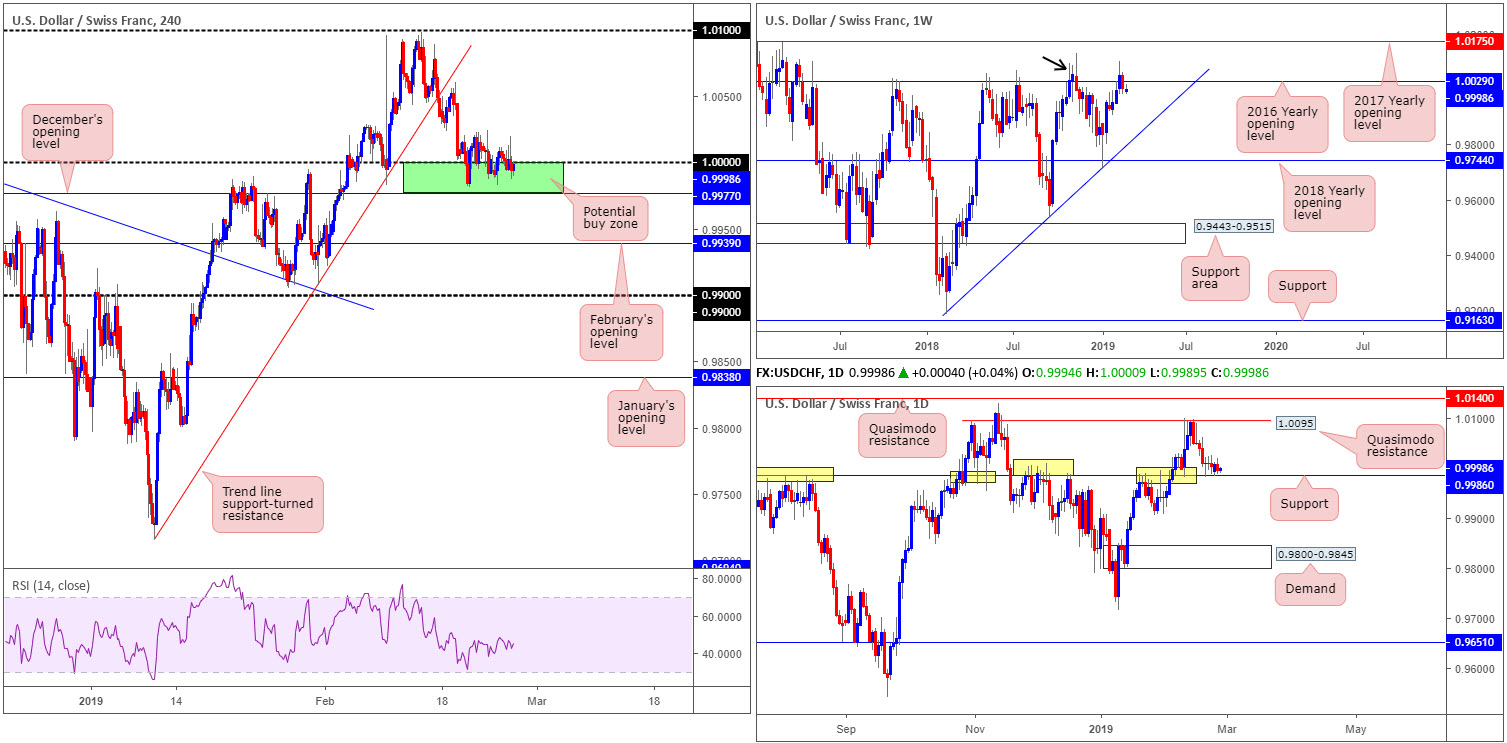
Task: Click the white support area box on weekly chart
Action: coord(970,233)
